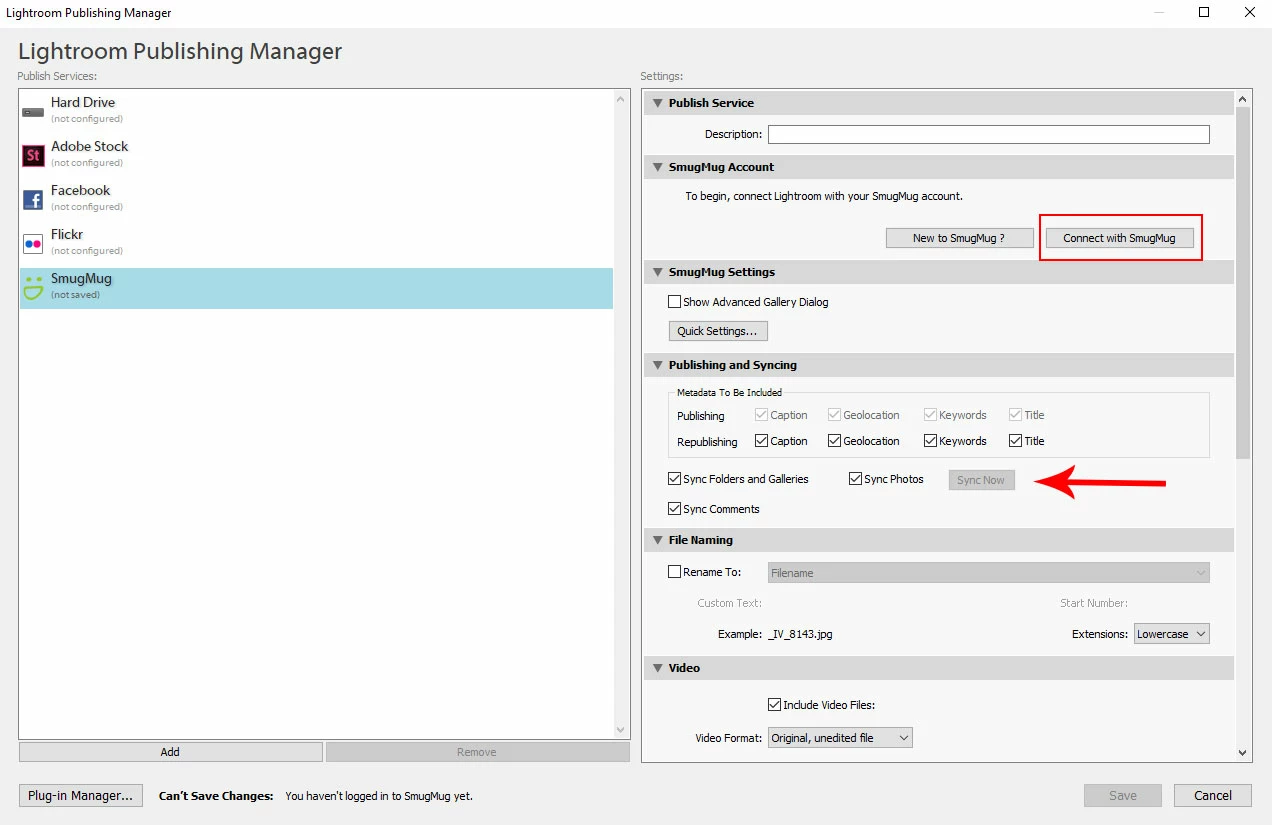Uncheck Include Video Files
The height and width of the screenshot is (825, 1272).
[774, 705]
